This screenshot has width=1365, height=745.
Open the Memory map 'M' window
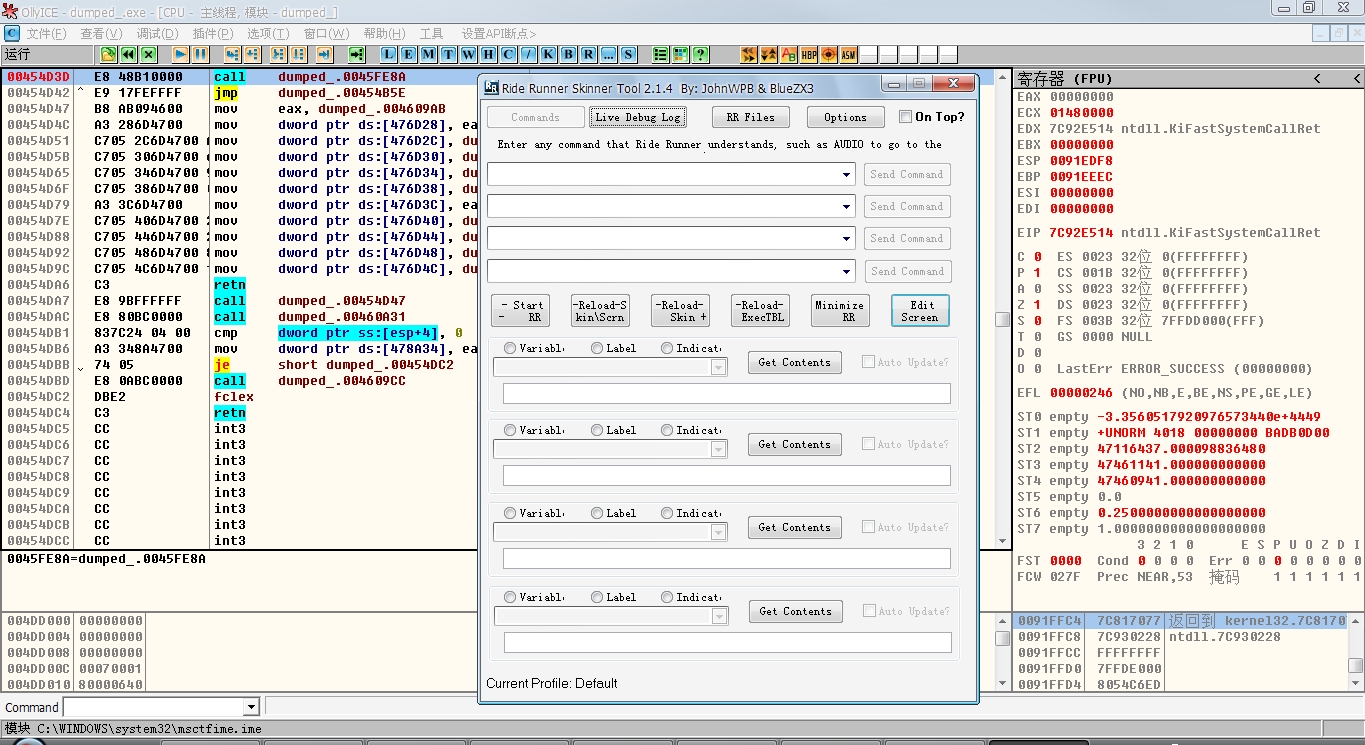click(428, 54)
